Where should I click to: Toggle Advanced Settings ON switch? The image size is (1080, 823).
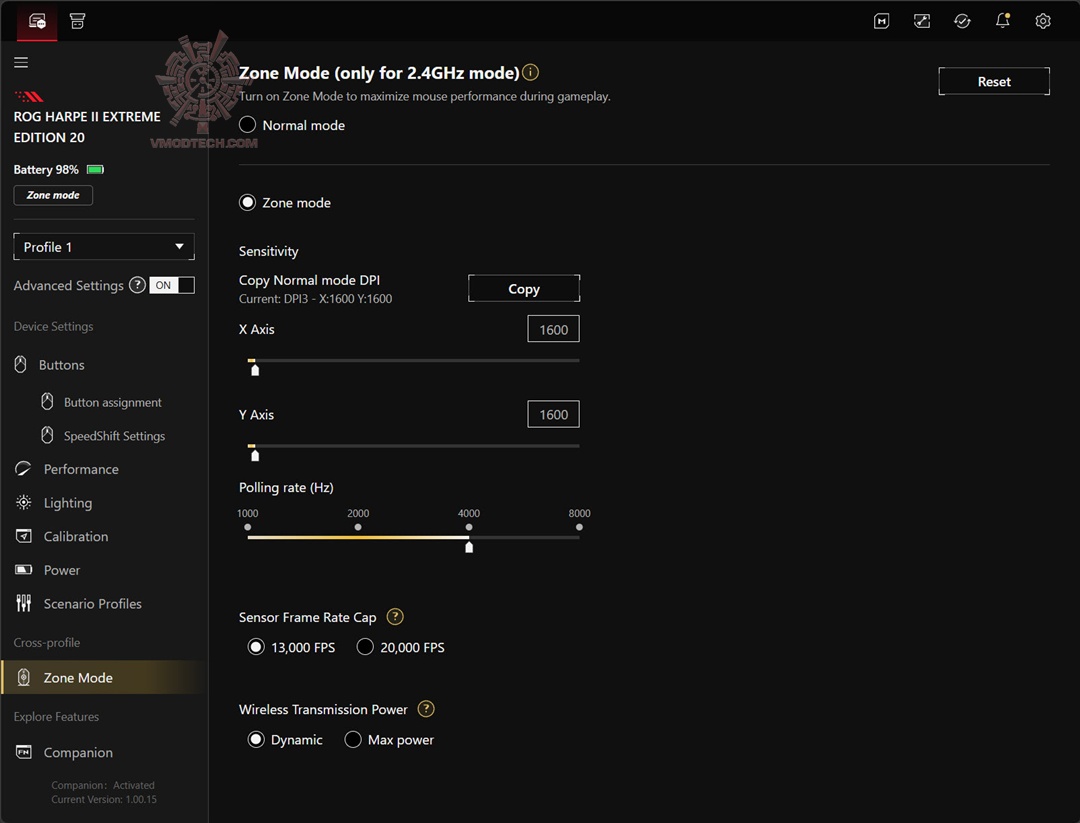pyautogui.click(x=172, y=285)
